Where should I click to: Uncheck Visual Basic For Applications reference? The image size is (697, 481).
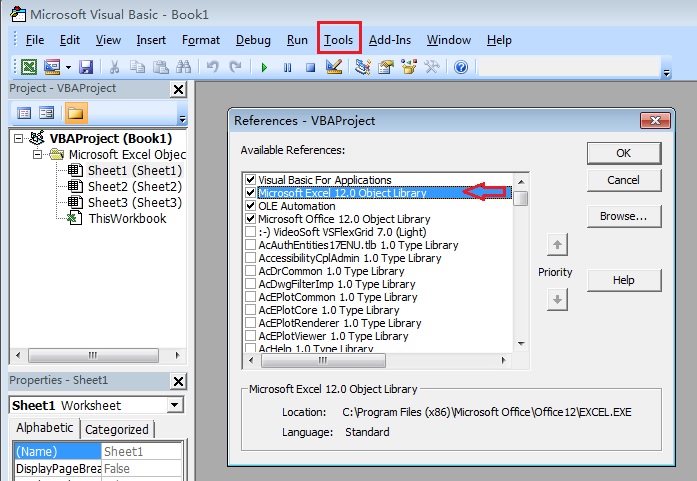tap(250, 180)
